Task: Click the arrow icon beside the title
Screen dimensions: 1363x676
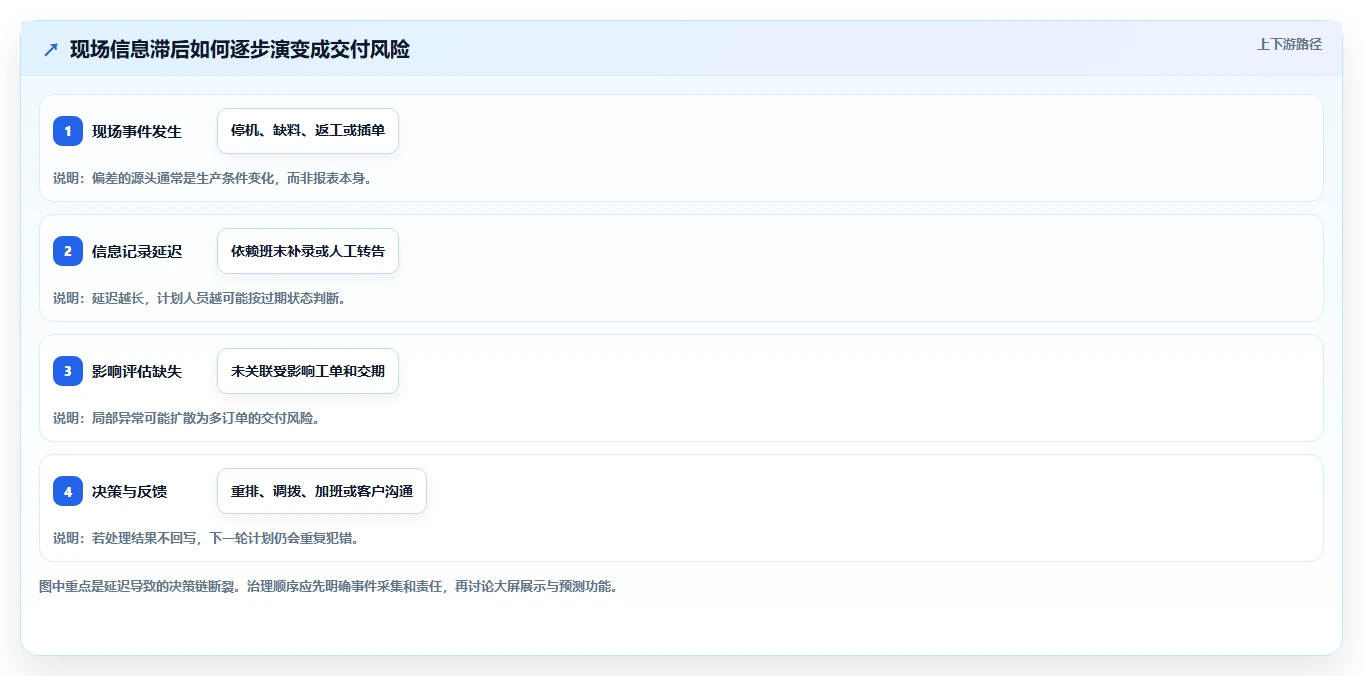Action: point(51,49)
